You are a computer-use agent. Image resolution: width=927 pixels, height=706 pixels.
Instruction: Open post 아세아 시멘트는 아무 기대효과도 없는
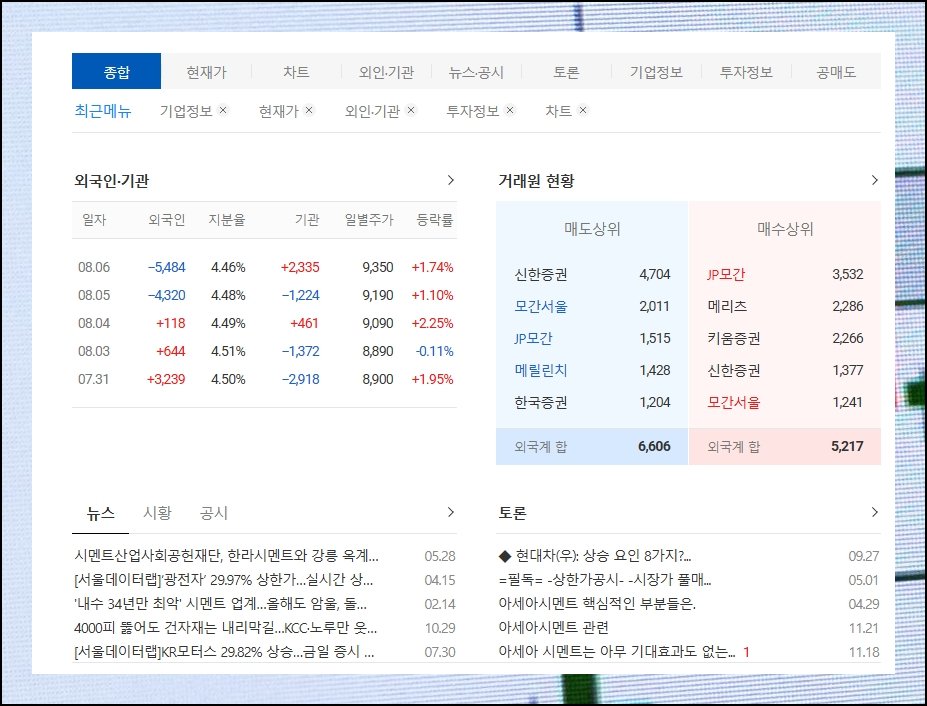pos(617,652)
